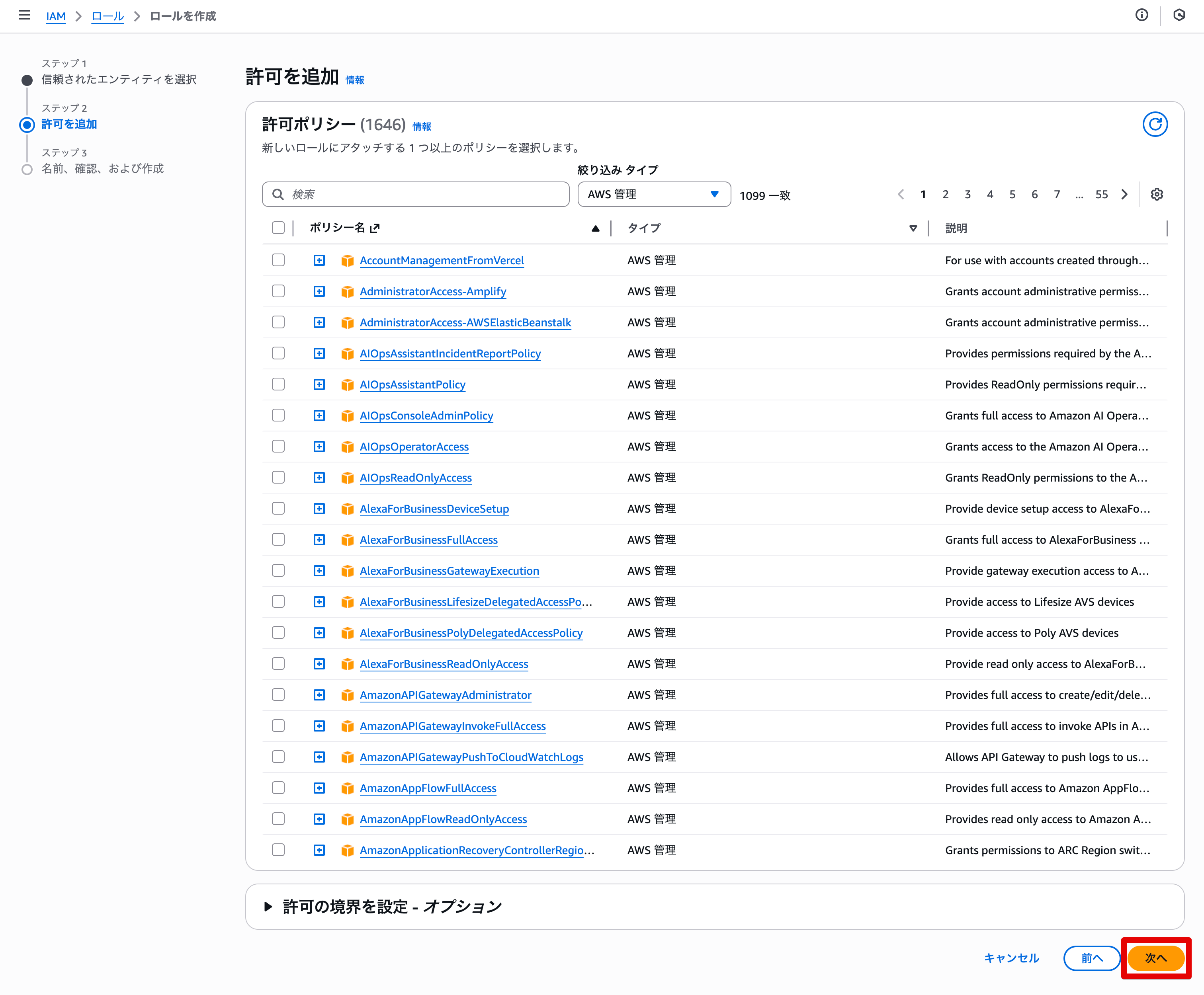
Task: Open the タイプ column filter arrow
Action: (913, 228)
